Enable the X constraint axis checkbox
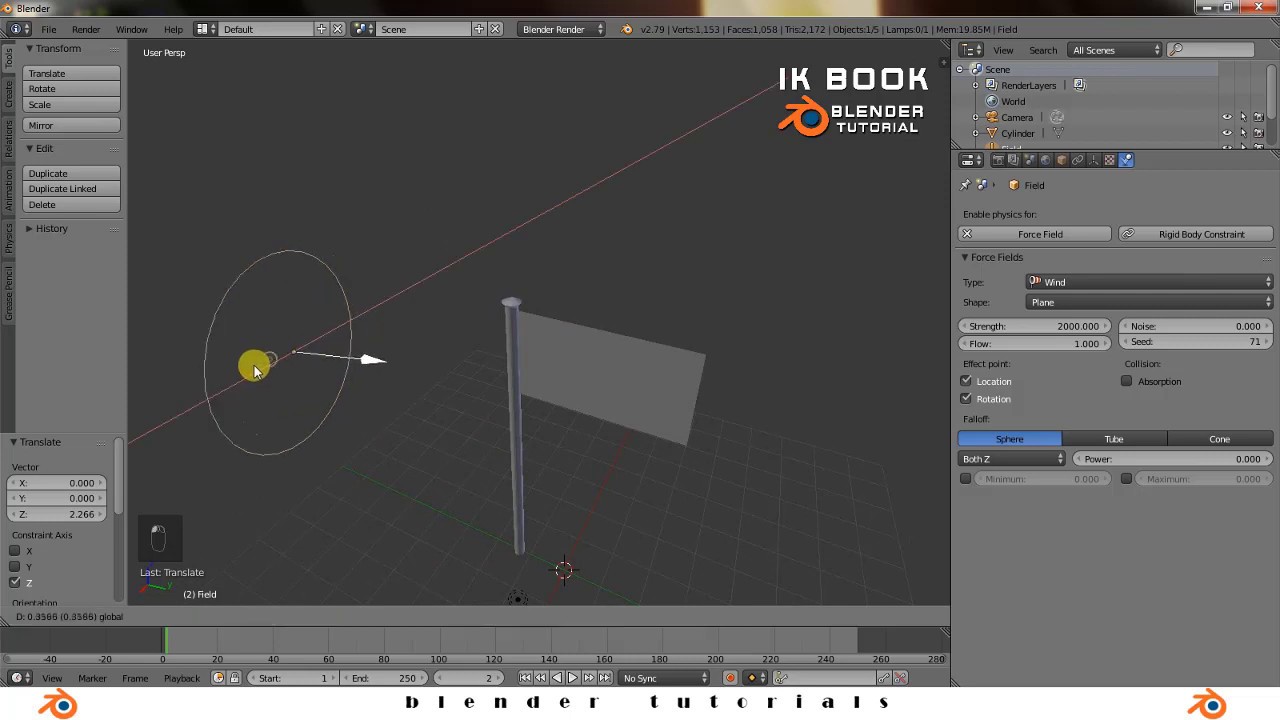 15,551
